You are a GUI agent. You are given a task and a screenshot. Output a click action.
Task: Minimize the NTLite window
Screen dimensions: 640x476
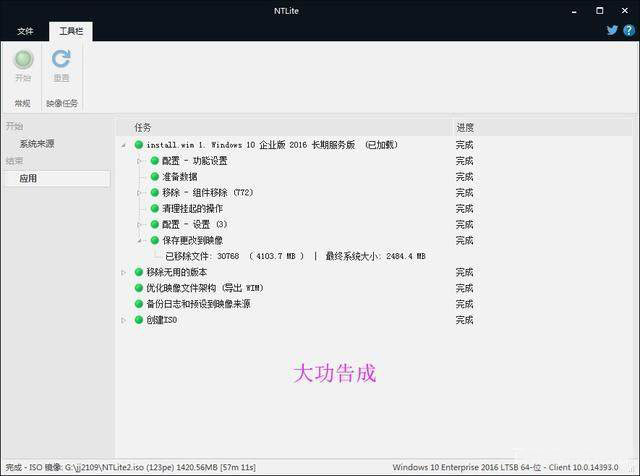[x=574, y=11]
